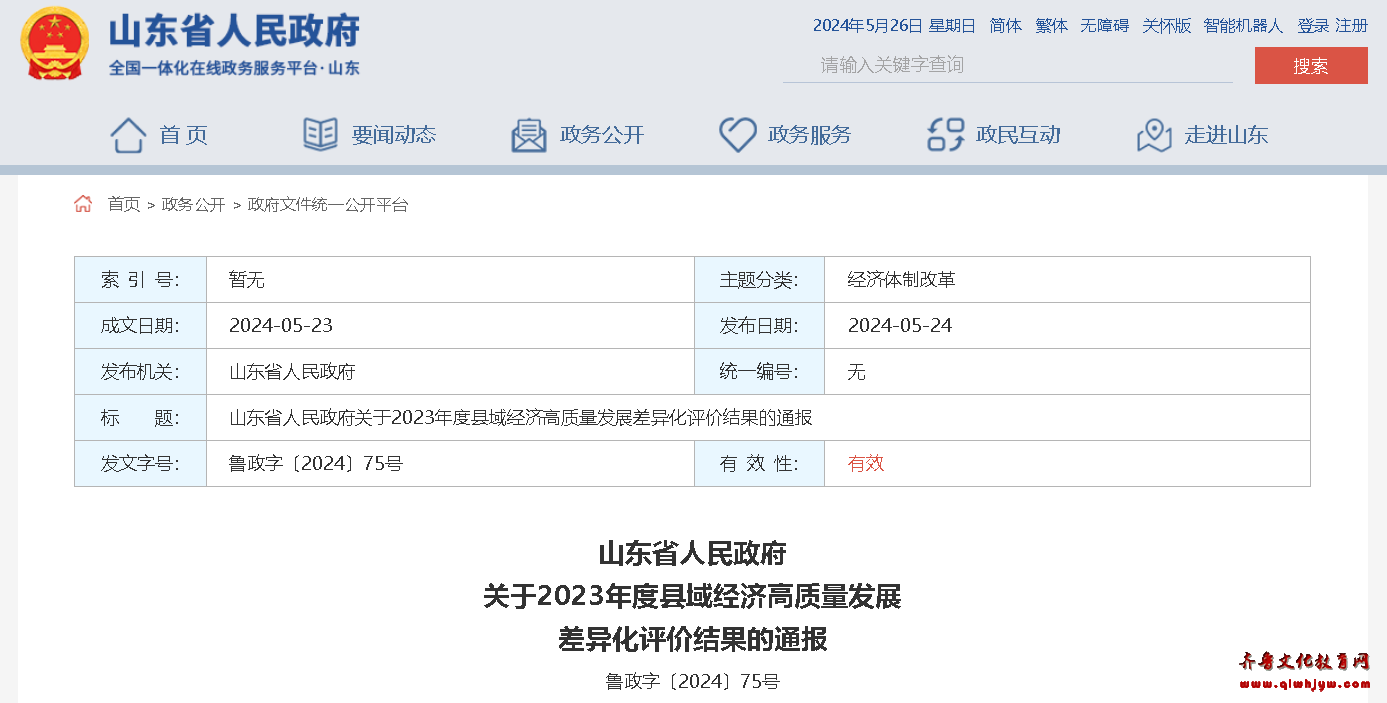This screenshot has height=703, width=1387.
Task: Switch to 简体 Chinese
Action: pos(1006,26)
